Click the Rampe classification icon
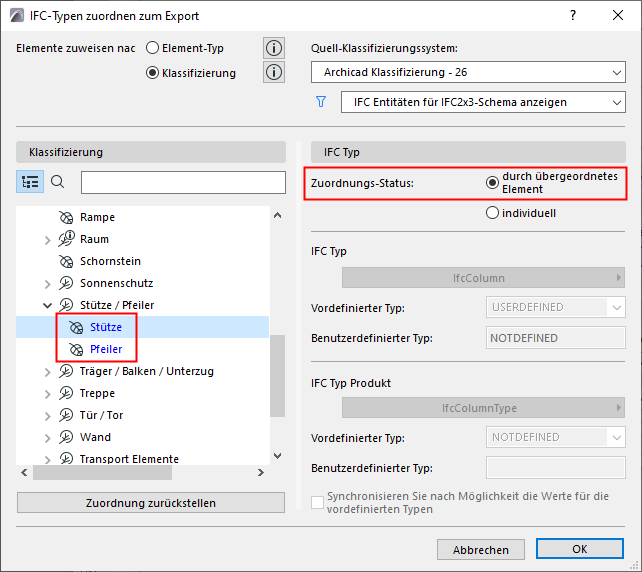 point(66,217)
